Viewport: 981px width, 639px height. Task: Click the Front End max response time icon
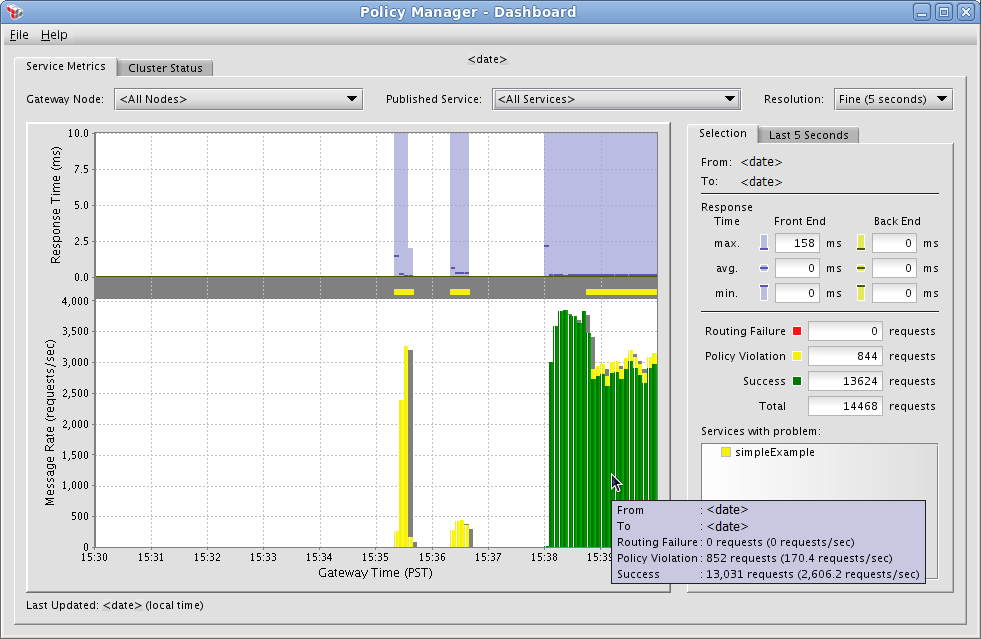[x=764, y=243]
